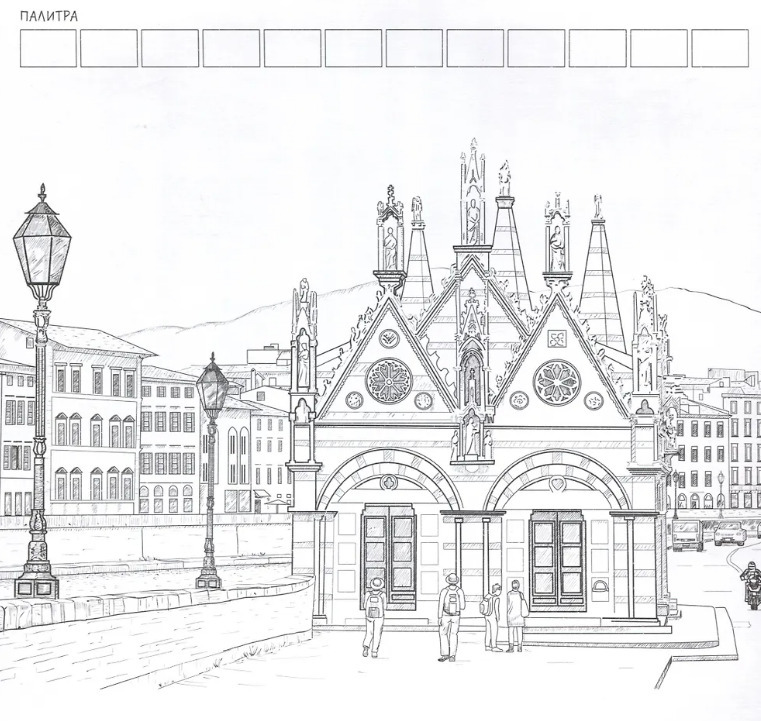Select the second palette box from the left

point(109,48)
